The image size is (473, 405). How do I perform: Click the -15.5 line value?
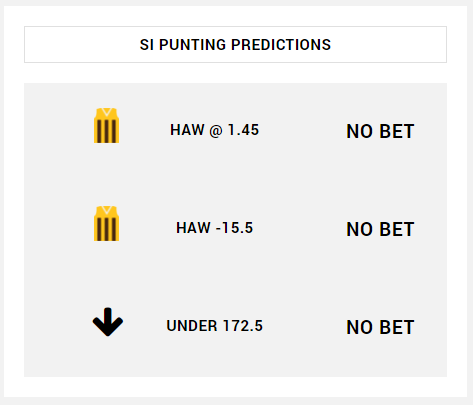pyautogui.click(x=234, y=228)
